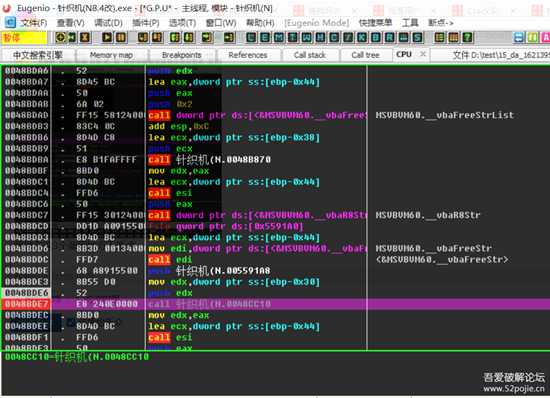Open the 插件(P) menu
This screenshot has height=398, width=550.
pos(146,23)
